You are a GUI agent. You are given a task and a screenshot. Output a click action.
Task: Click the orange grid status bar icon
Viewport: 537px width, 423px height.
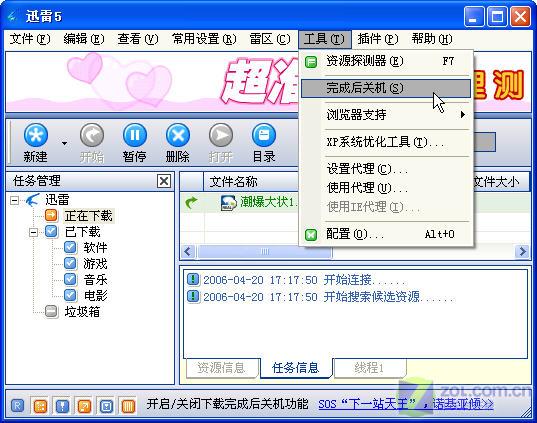point(40,406)
